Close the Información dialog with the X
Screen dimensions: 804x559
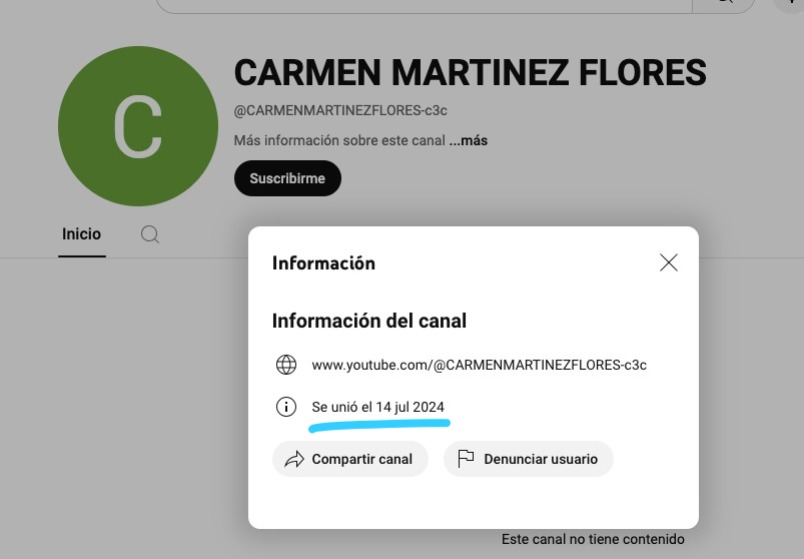(x=669, y=262)
